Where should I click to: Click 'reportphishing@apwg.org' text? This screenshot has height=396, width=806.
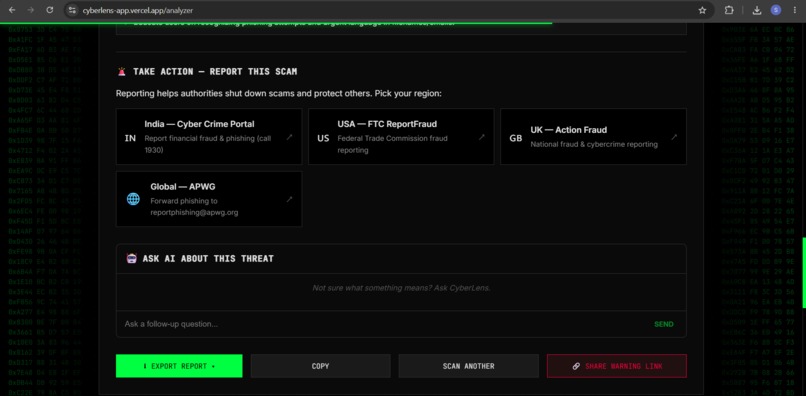(x=194, y=212)
